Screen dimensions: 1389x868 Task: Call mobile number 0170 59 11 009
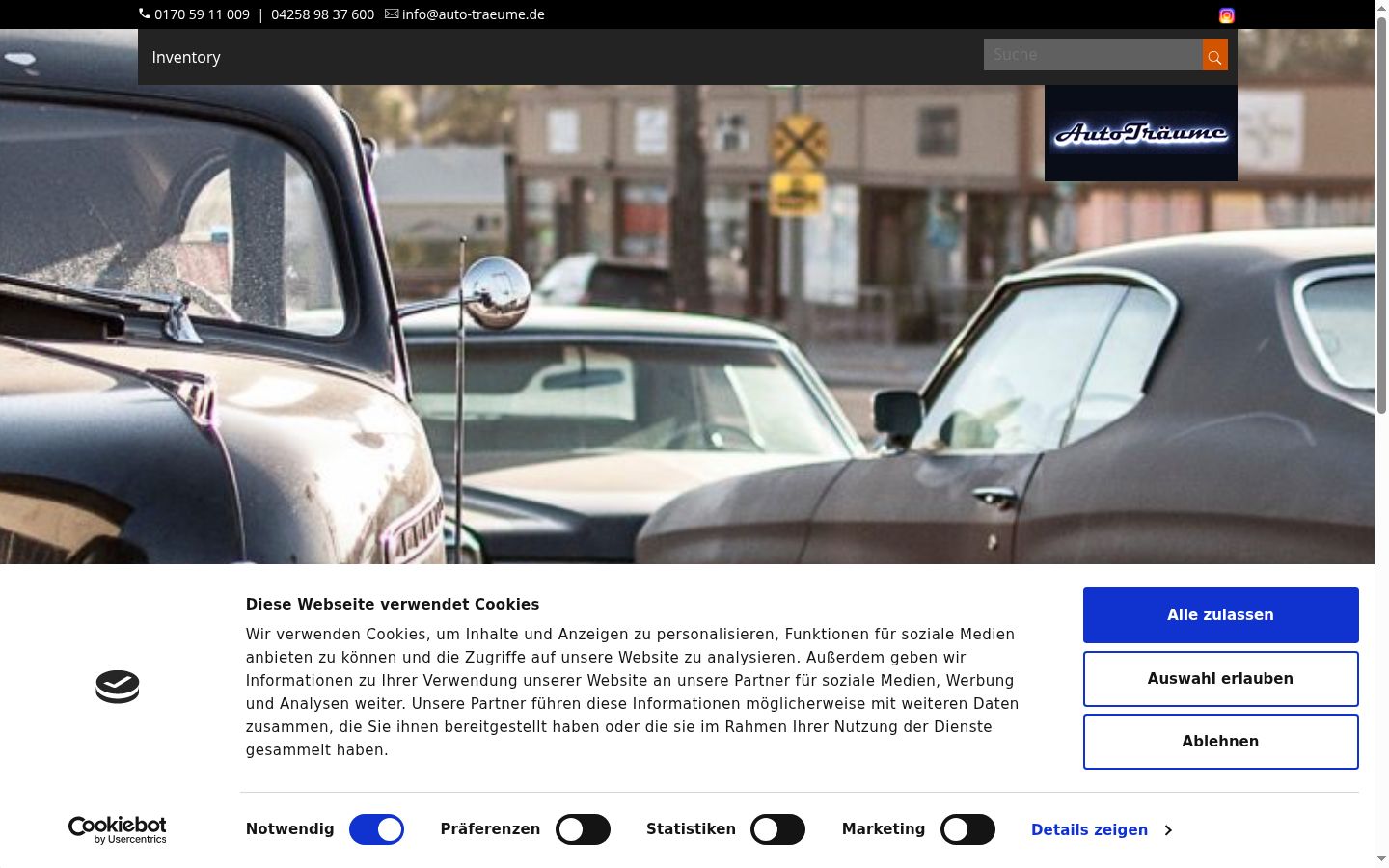[202, 14]
